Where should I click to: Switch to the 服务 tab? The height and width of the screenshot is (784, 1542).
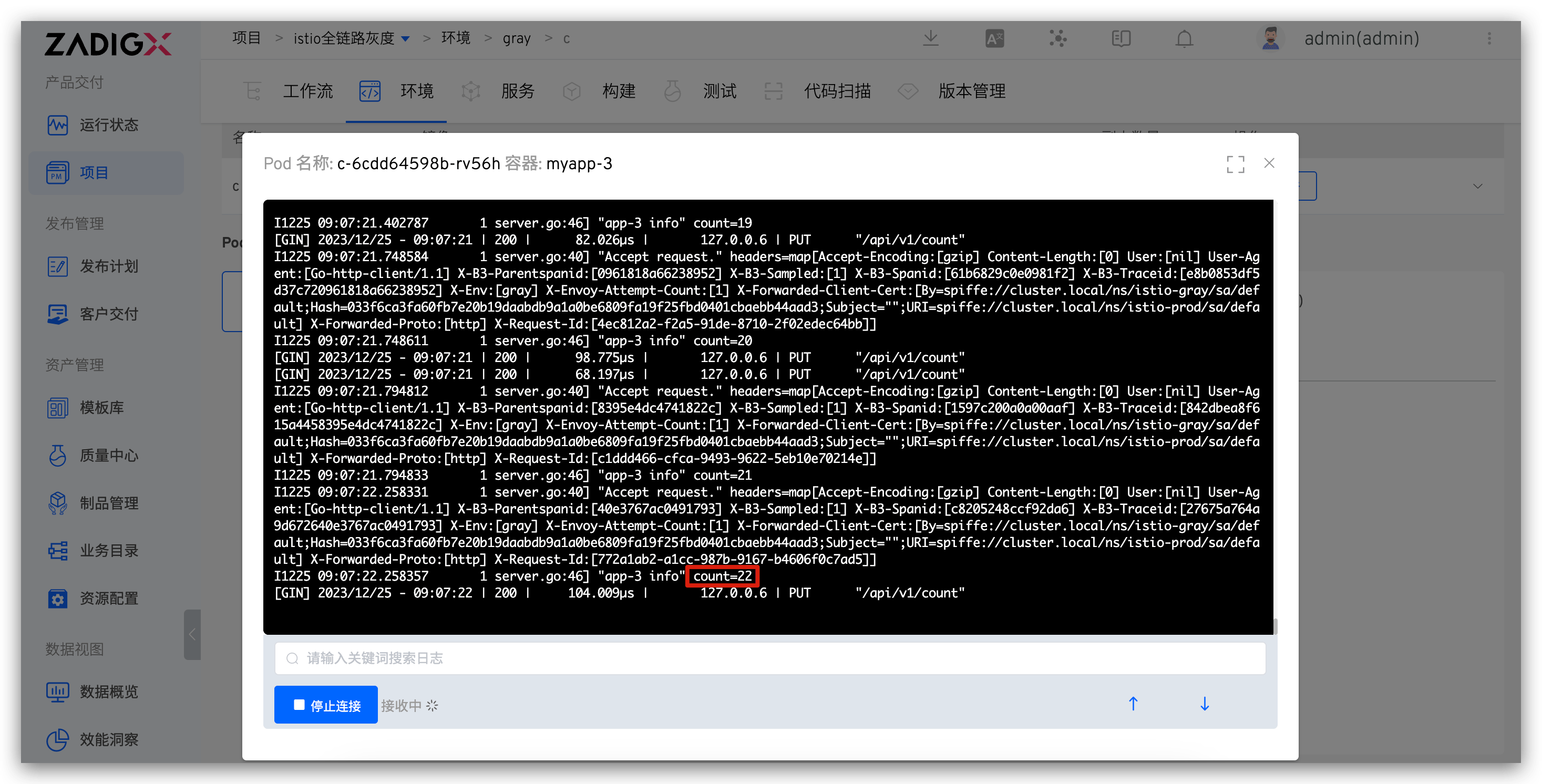pos(517,91)
